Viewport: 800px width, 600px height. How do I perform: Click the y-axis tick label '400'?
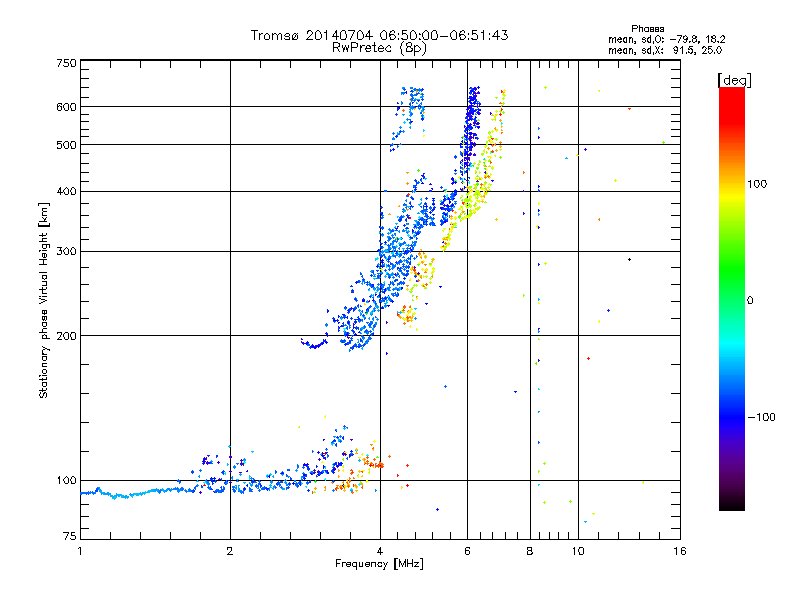pos(66,192)
